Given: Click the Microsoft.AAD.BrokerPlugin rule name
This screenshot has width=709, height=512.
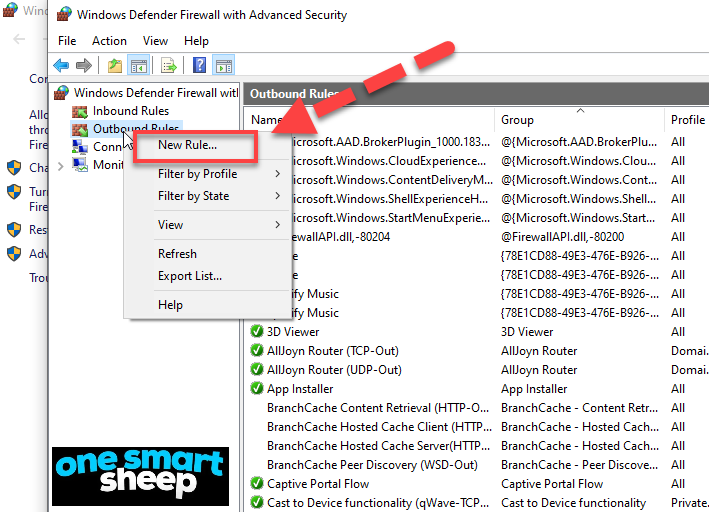Looking at the screenshot, I should (391, 142).
